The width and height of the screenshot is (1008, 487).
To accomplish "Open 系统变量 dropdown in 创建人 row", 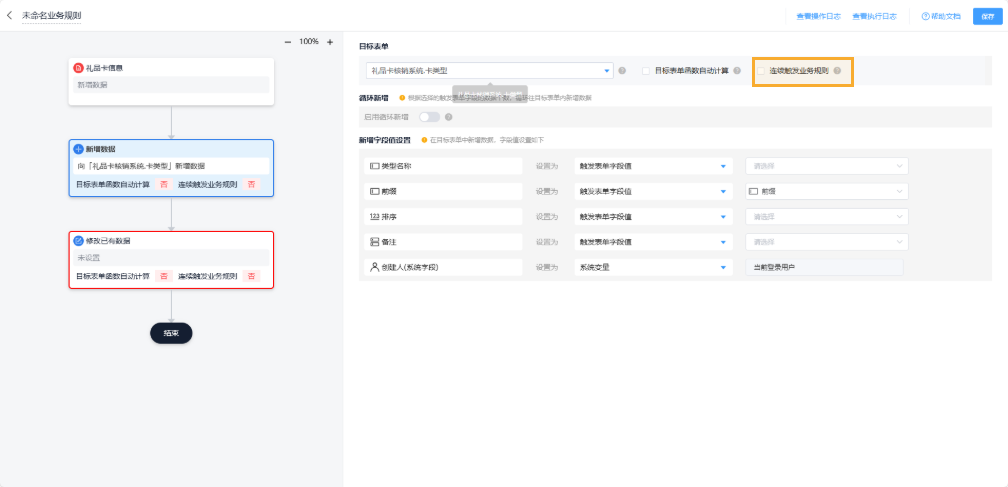I will 654,267.
